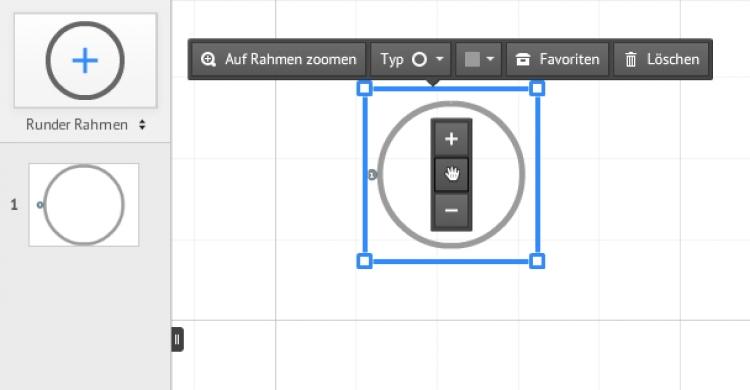This screenshot has width=750, height=390.
Task: Click the circle frame type icon
Action: (x=419, y=59)
